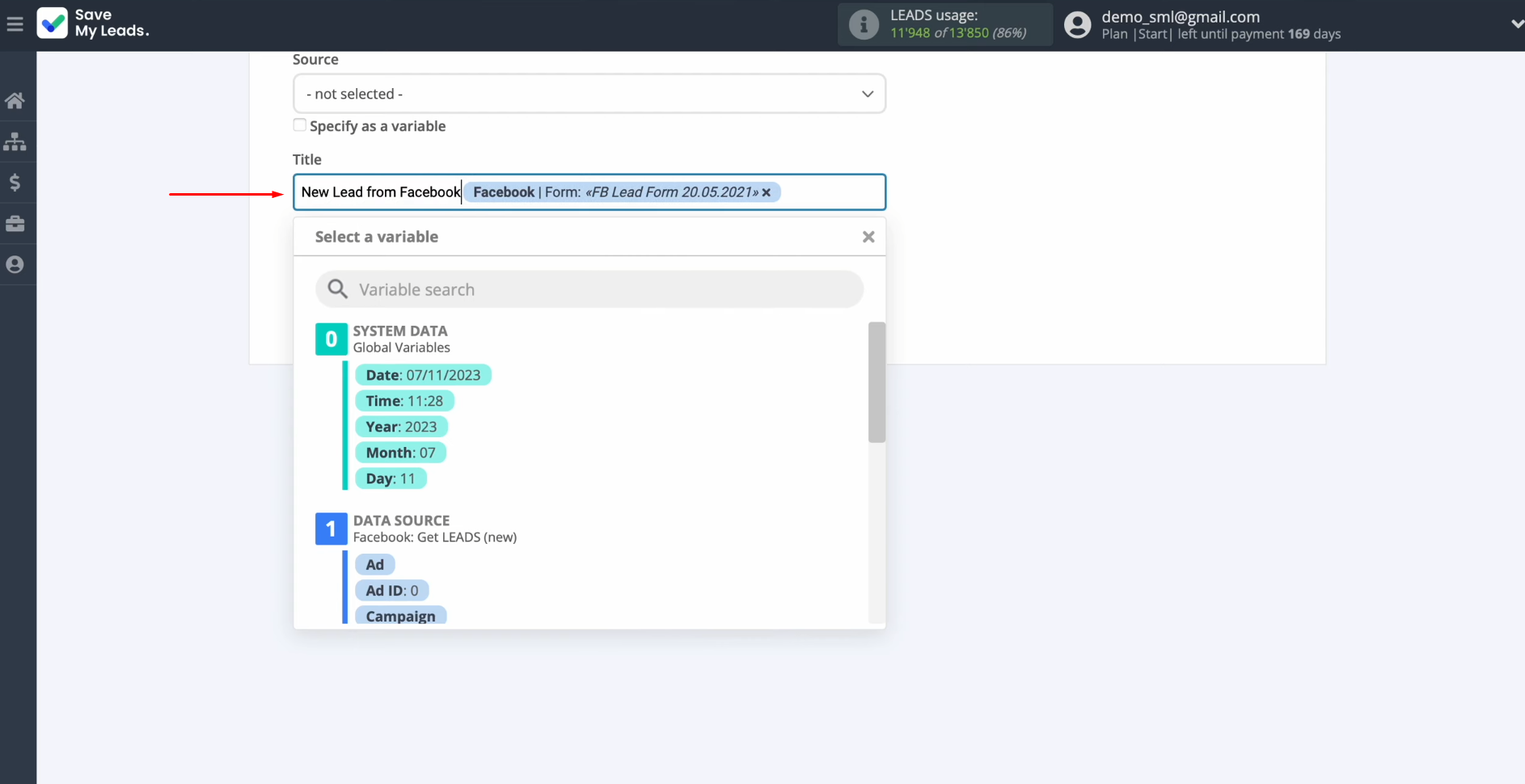Open the billing dollar icon
1525x784 pixels.
[15, 183]
